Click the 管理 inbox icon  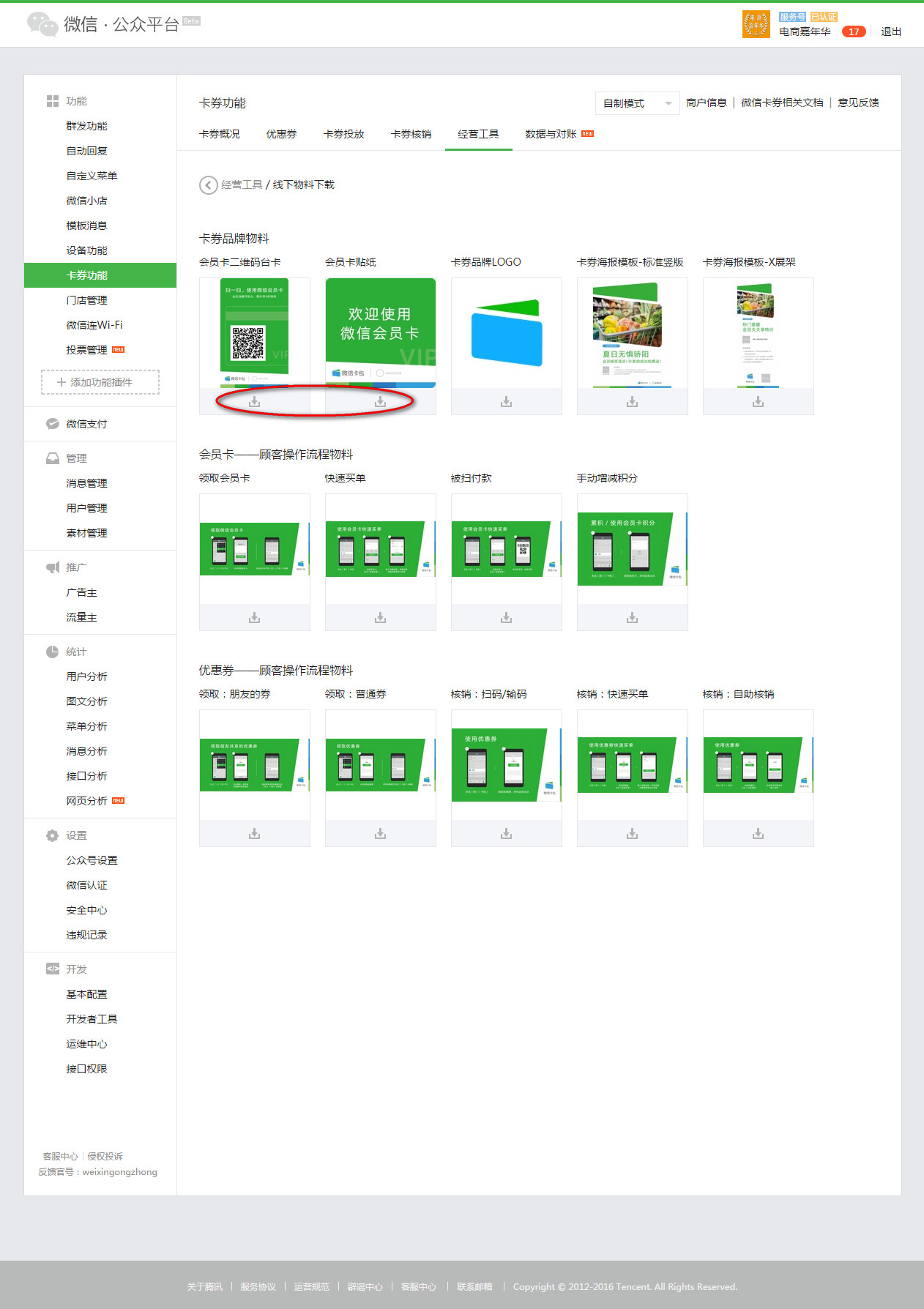tap(53, 458)
